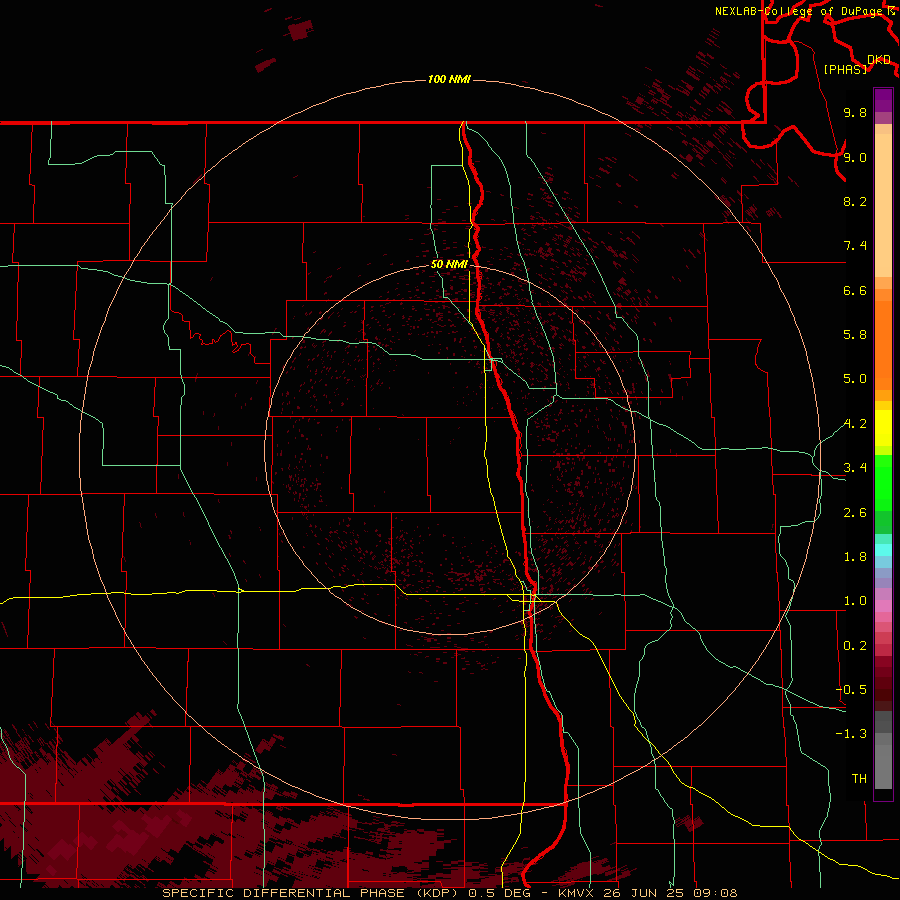Select the 8.2 scale value
This screenshot has width=900, height=900.
855,201
